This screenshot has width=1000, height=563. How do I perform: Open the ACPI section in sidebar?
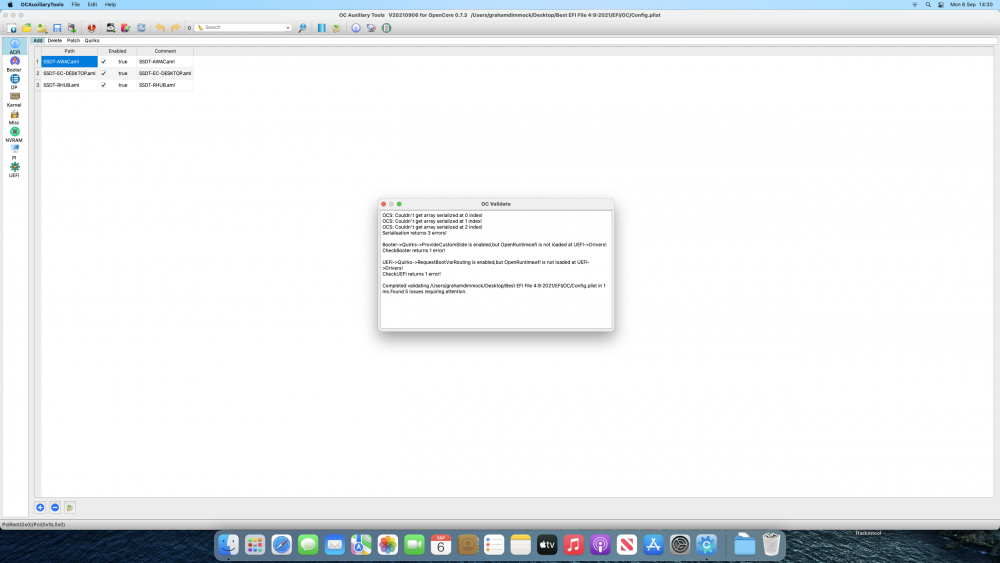tap(14, 47)
